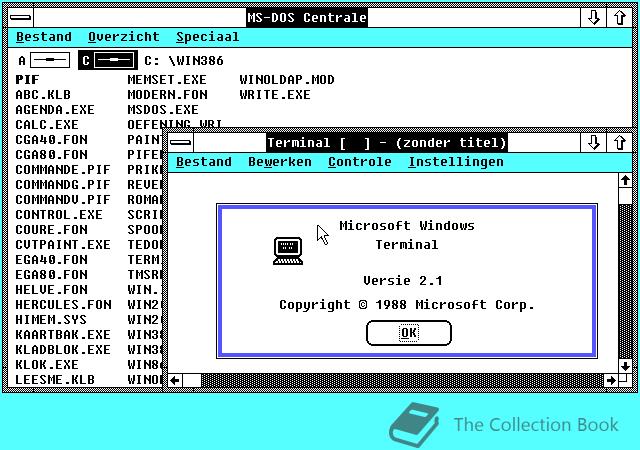640x450 pixels.
Task: Select WINOLDAP.MOD in the file list
Action: (x=287, y=80)
